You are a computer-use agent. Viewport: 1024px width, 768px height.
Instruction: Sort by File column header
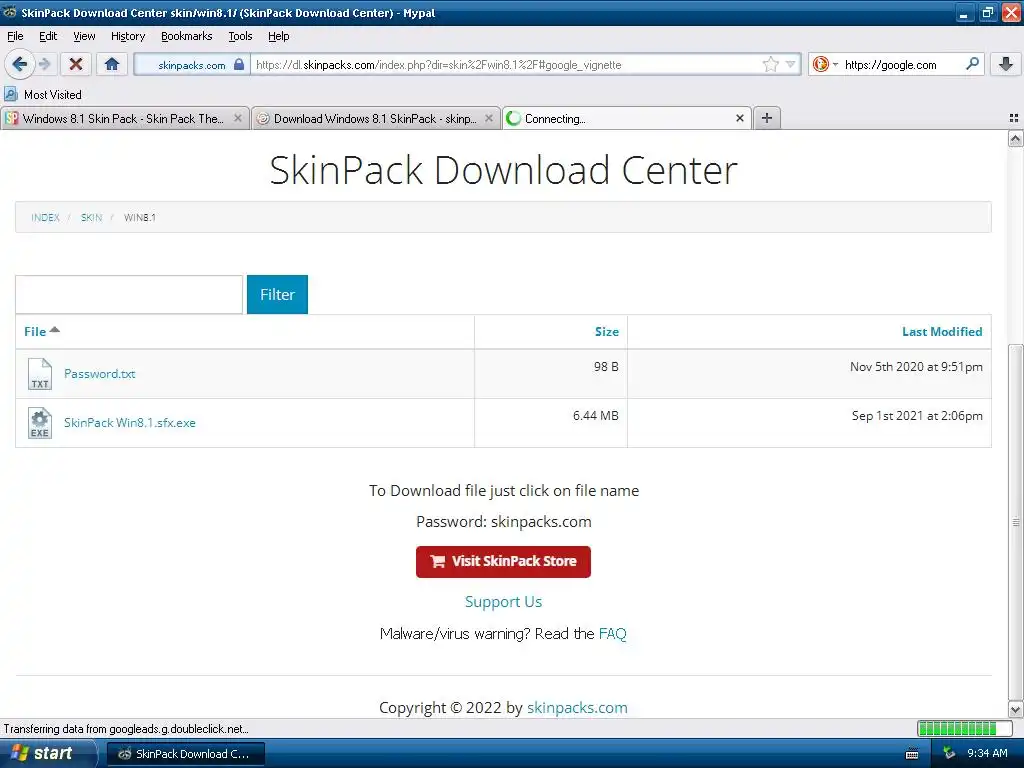(x=41, y=331)
